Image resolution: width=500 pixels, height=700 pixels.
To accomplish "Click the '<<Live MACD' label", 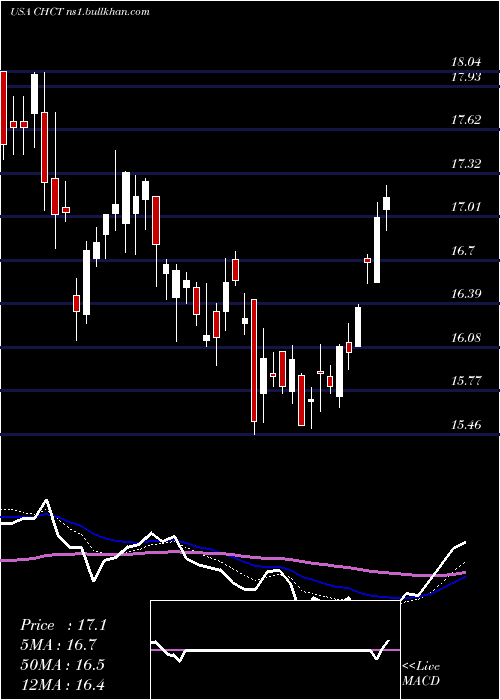I will 421,673.
